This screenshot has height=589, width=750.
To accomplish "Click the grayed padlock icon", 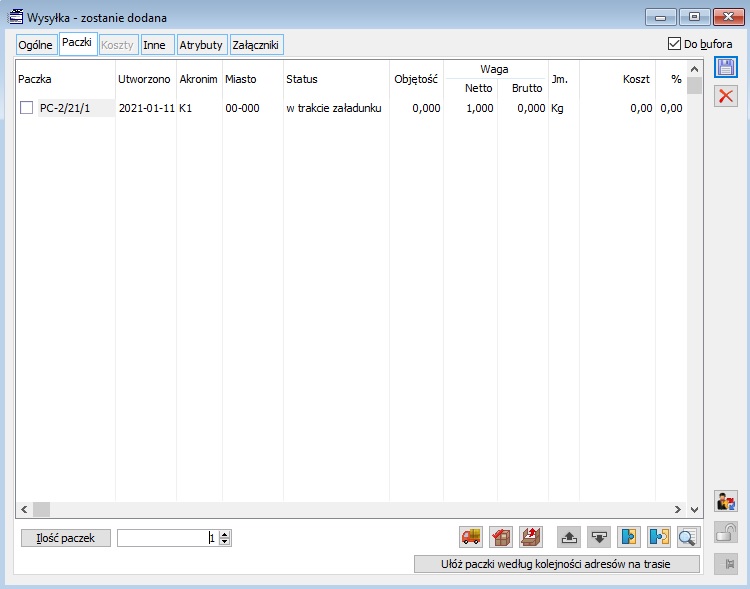I will point(726,532).
